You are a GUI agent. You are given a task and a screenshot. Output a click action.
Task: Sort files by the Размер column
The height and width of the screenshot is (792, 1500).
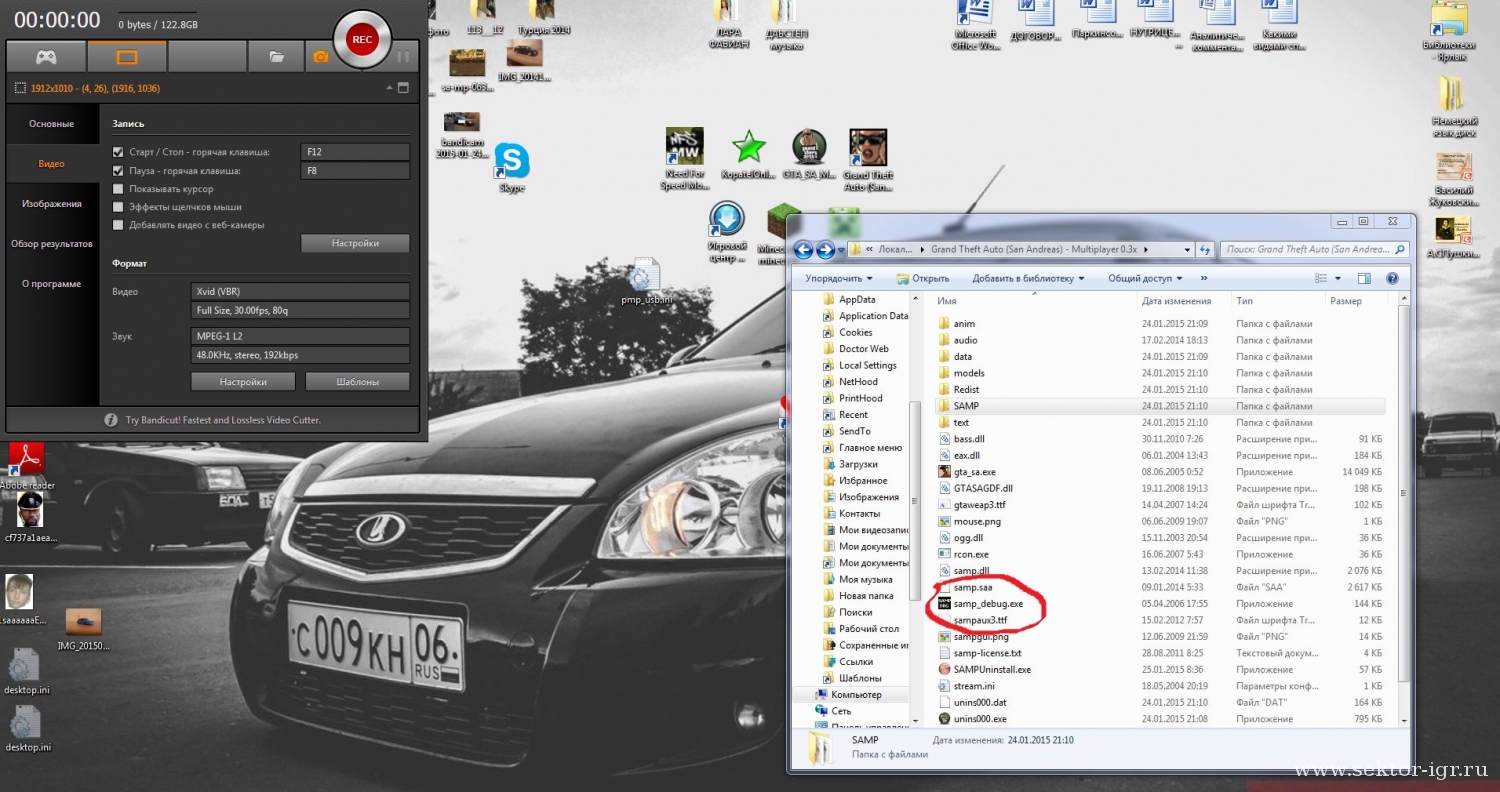[1358, 301]
